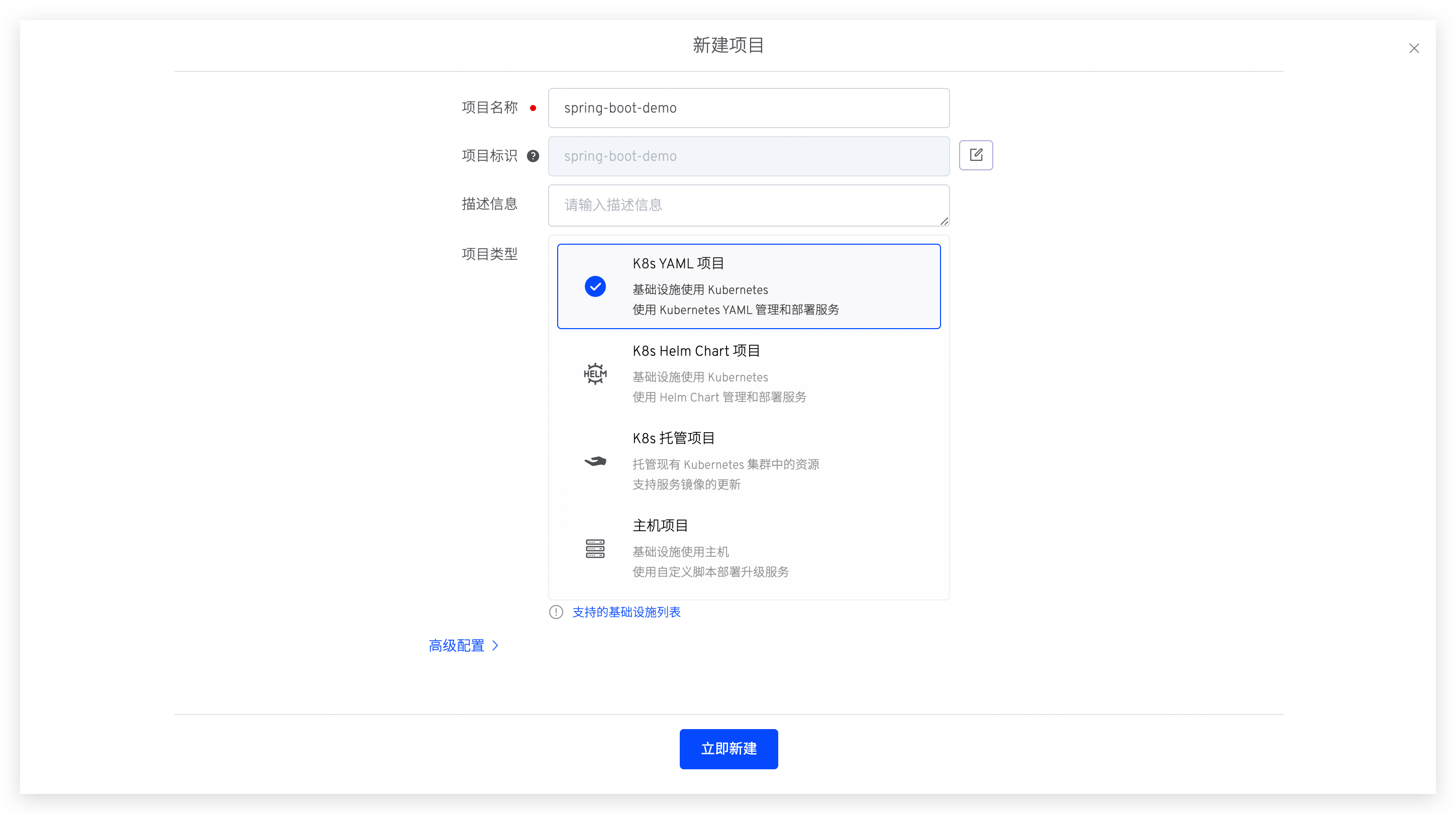Click the help icon beside 项目标识
This screenshot has width=1456, height=814.
[x=533, y=156]
